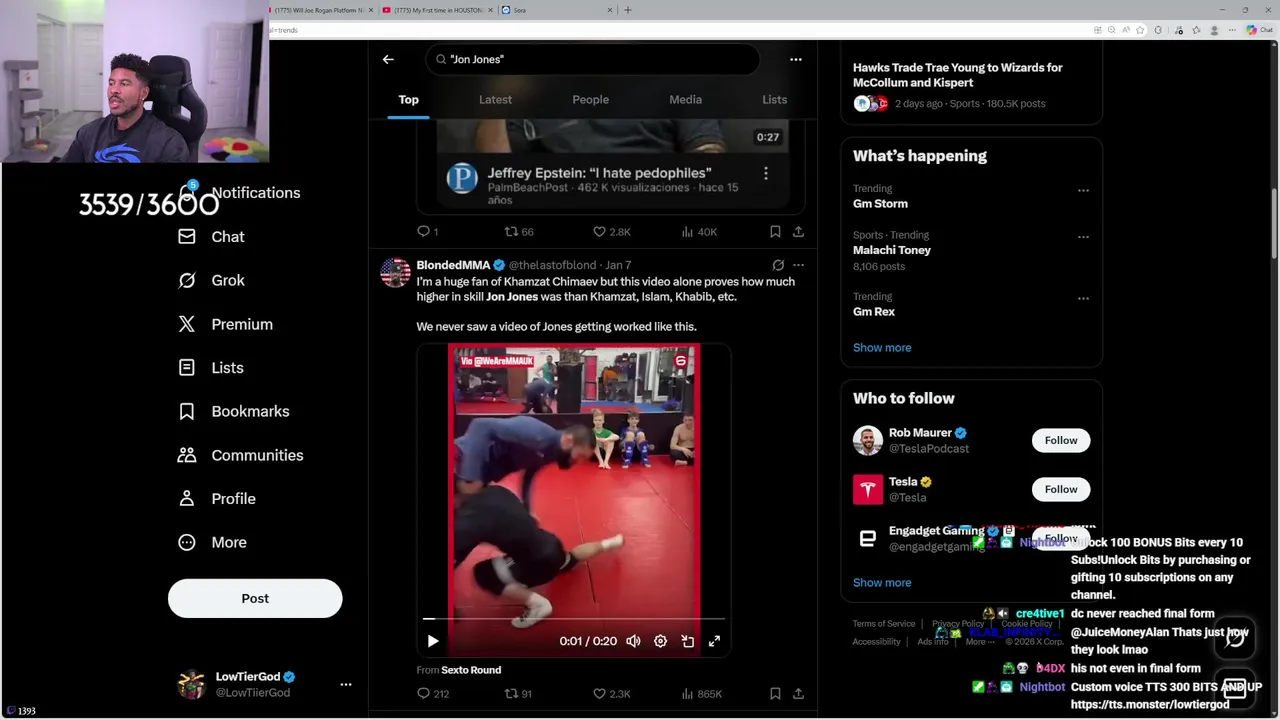
Task: Follow Rob Maurer
Action: 1061,440
